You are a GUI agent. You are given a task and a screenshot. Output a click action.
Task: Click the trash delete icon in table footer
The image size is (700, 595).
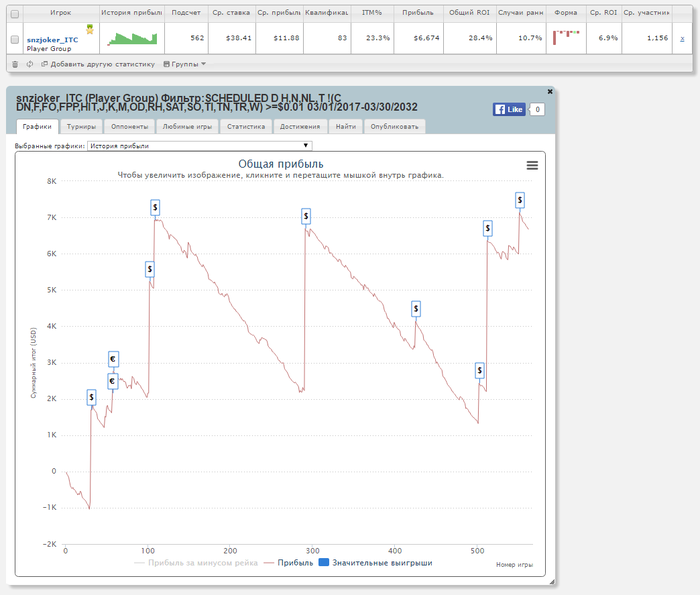[15, 64]
